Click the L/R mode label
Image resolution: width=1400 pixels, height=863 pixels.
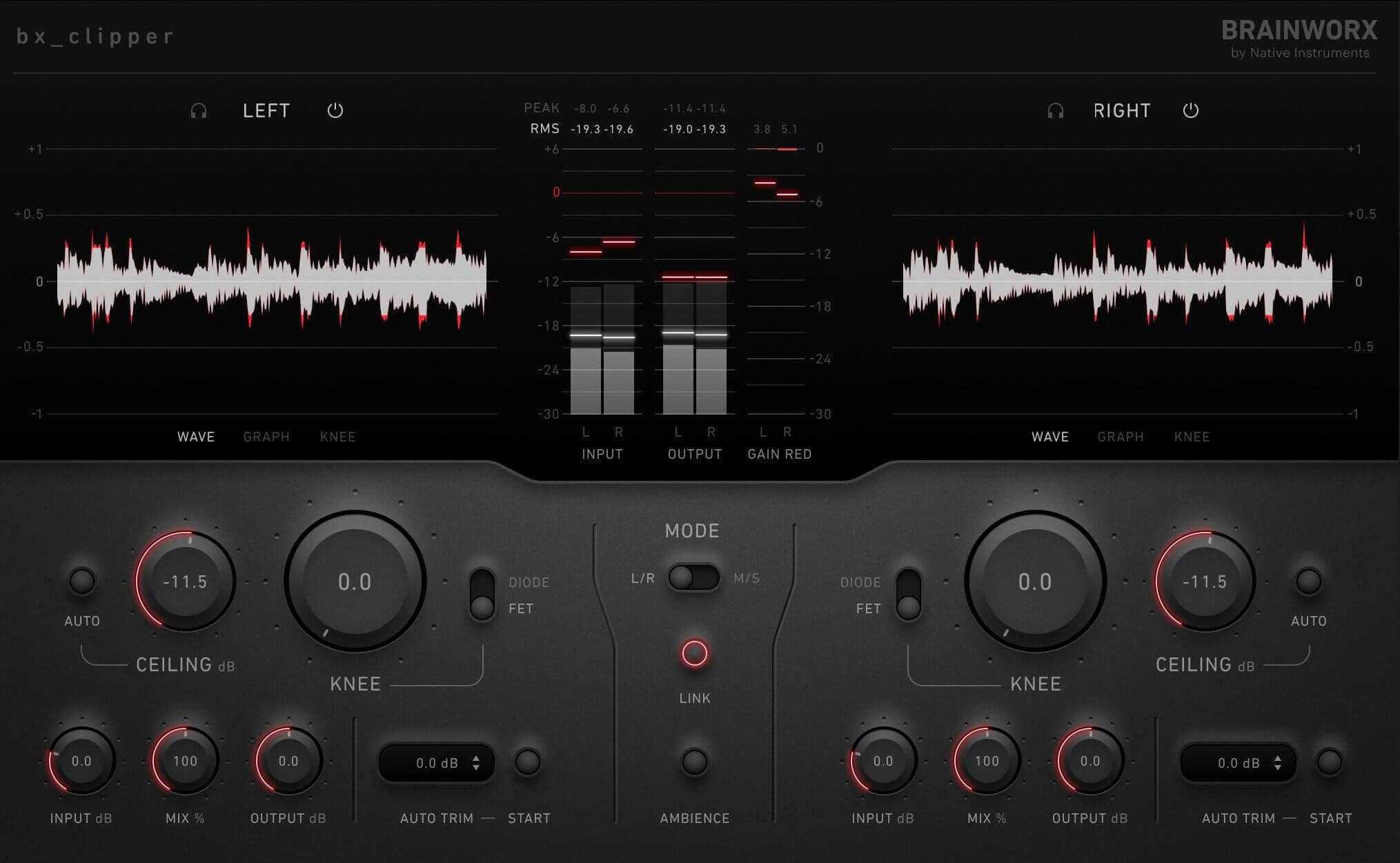coord(643,578)
